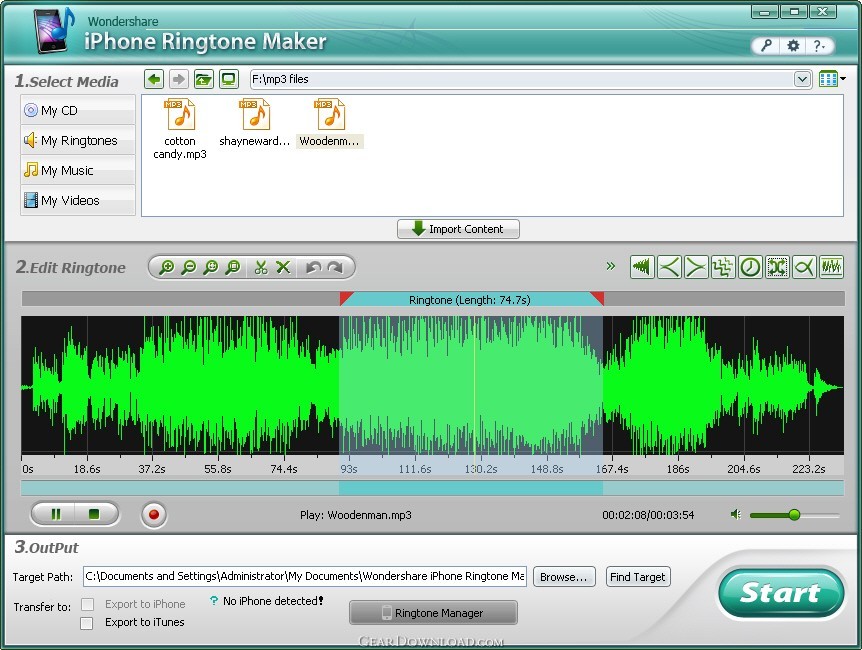Enable Export to iTunes checkbox
The width and height of the screenshot is (862, 650).
click(x=87, y=623)
